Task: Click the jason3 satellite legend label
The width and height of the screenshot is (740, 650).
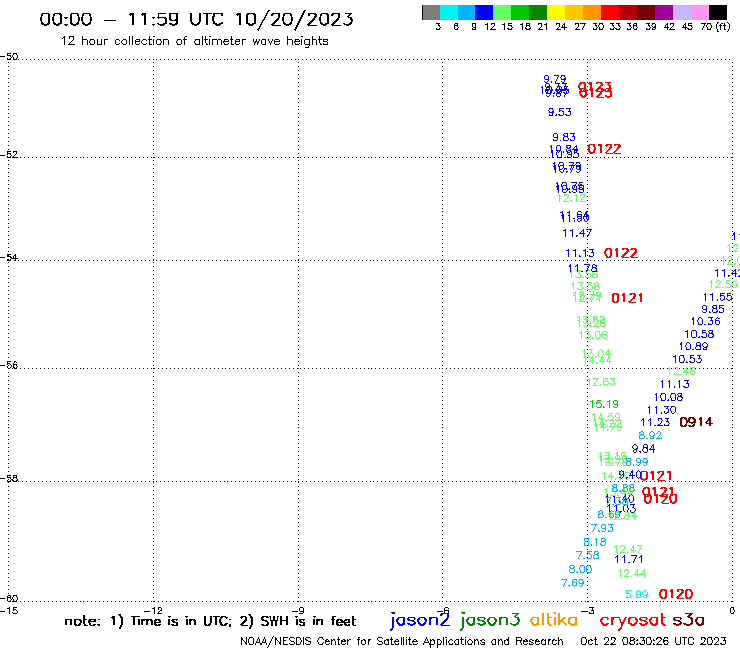Action: click(490, 620)
